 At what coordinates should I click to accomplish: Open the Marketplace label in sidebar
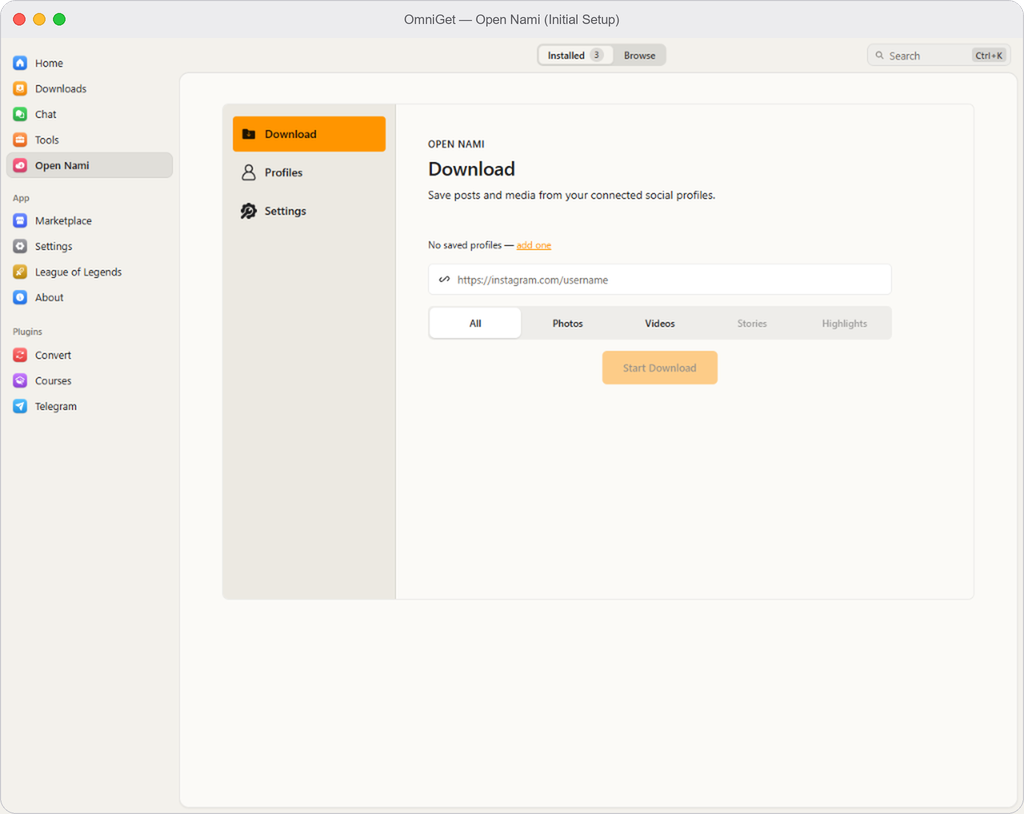(x=63, y=220)
